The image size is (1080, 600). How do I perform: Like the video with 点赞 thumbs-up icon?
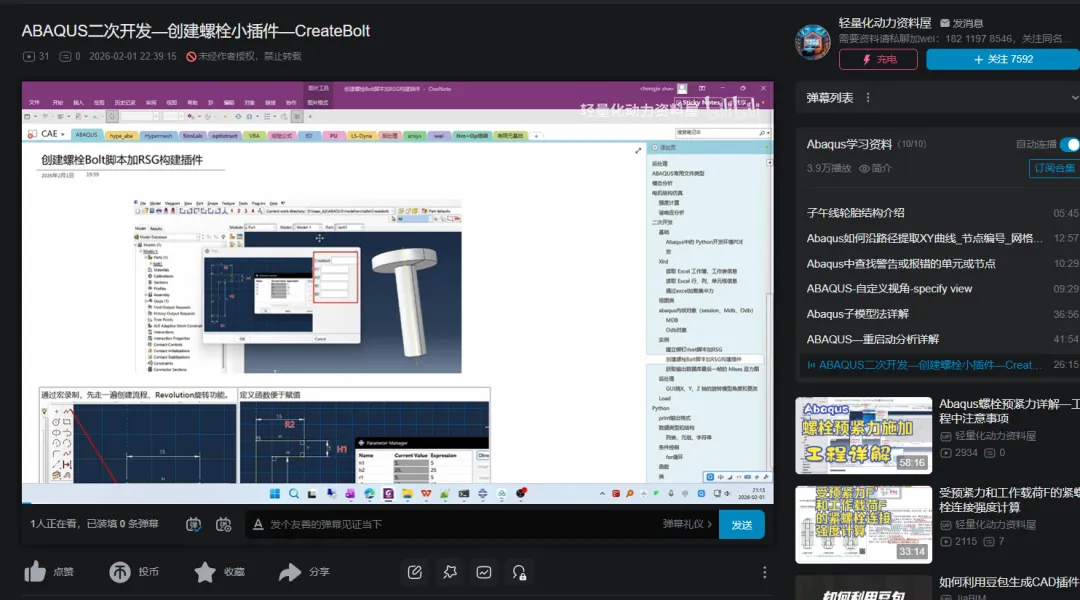[35, 572]
